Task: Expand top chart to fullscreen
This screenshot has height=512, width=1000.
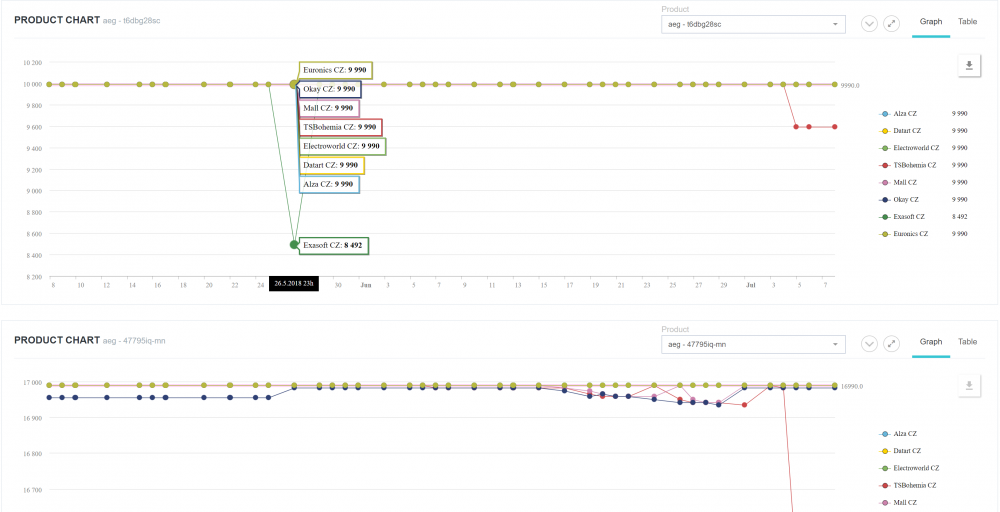Action: click(892, 24)
